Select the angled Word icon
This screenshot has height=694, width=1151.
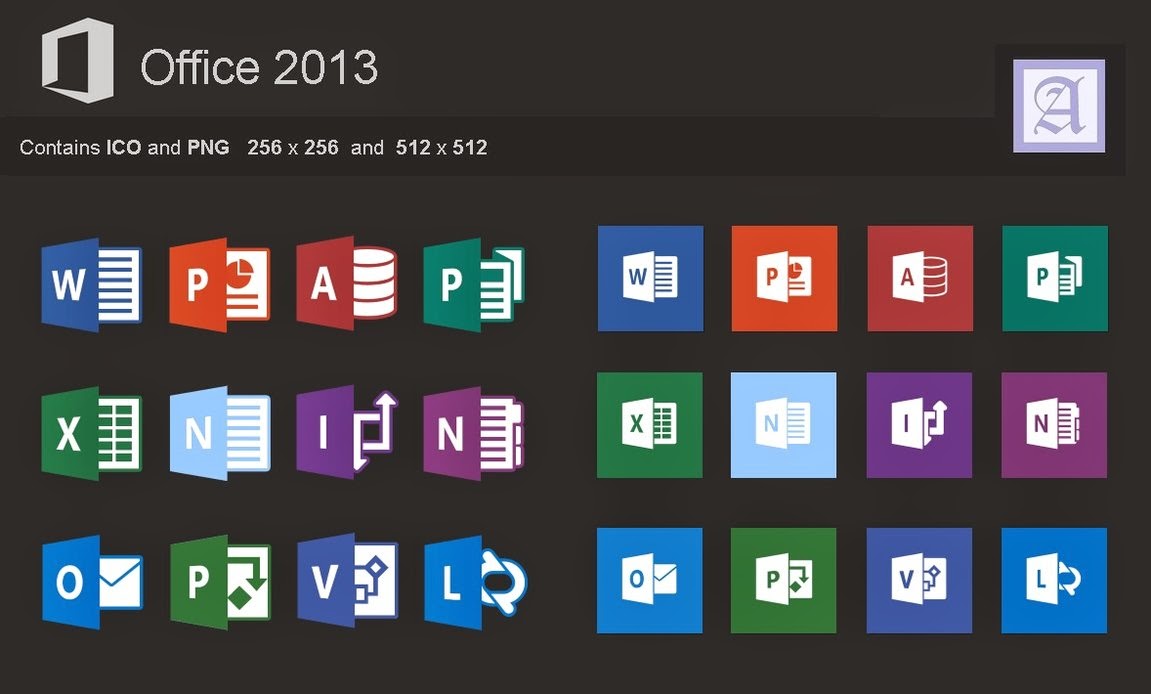[x=91, y=283]
